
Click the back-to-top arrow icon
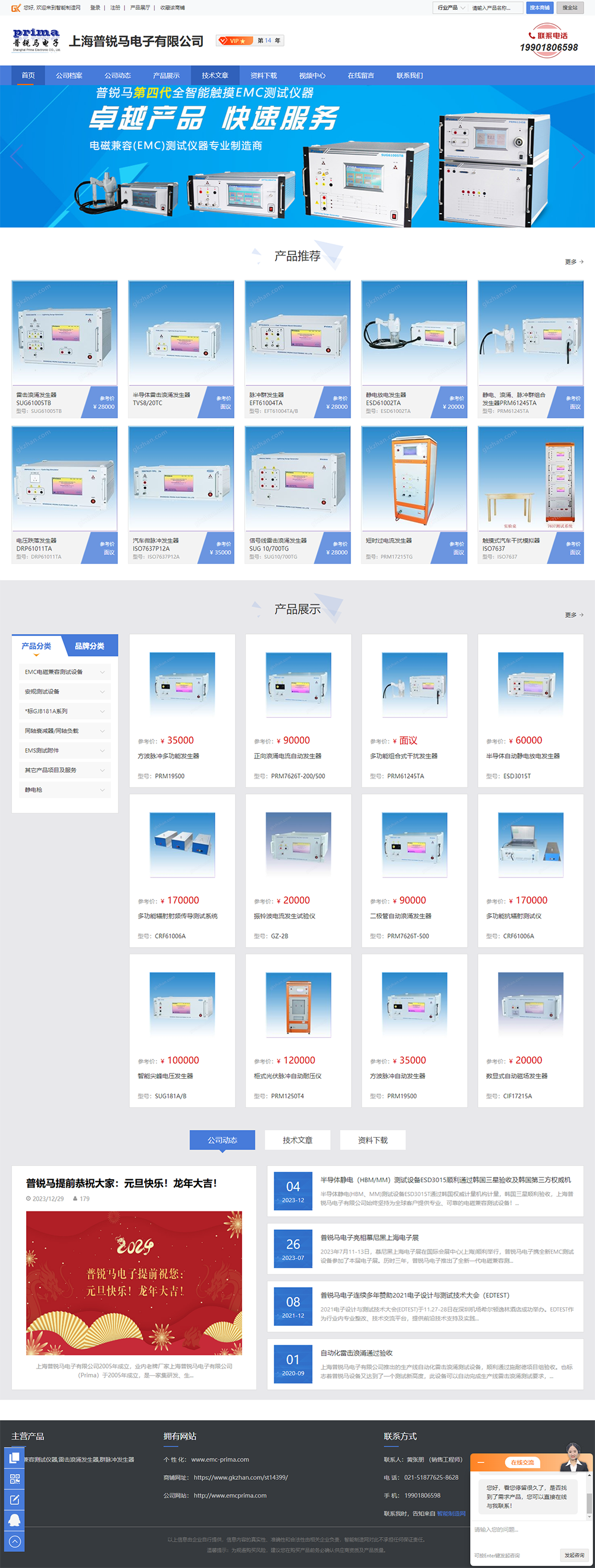click(x=15, y=1541)
